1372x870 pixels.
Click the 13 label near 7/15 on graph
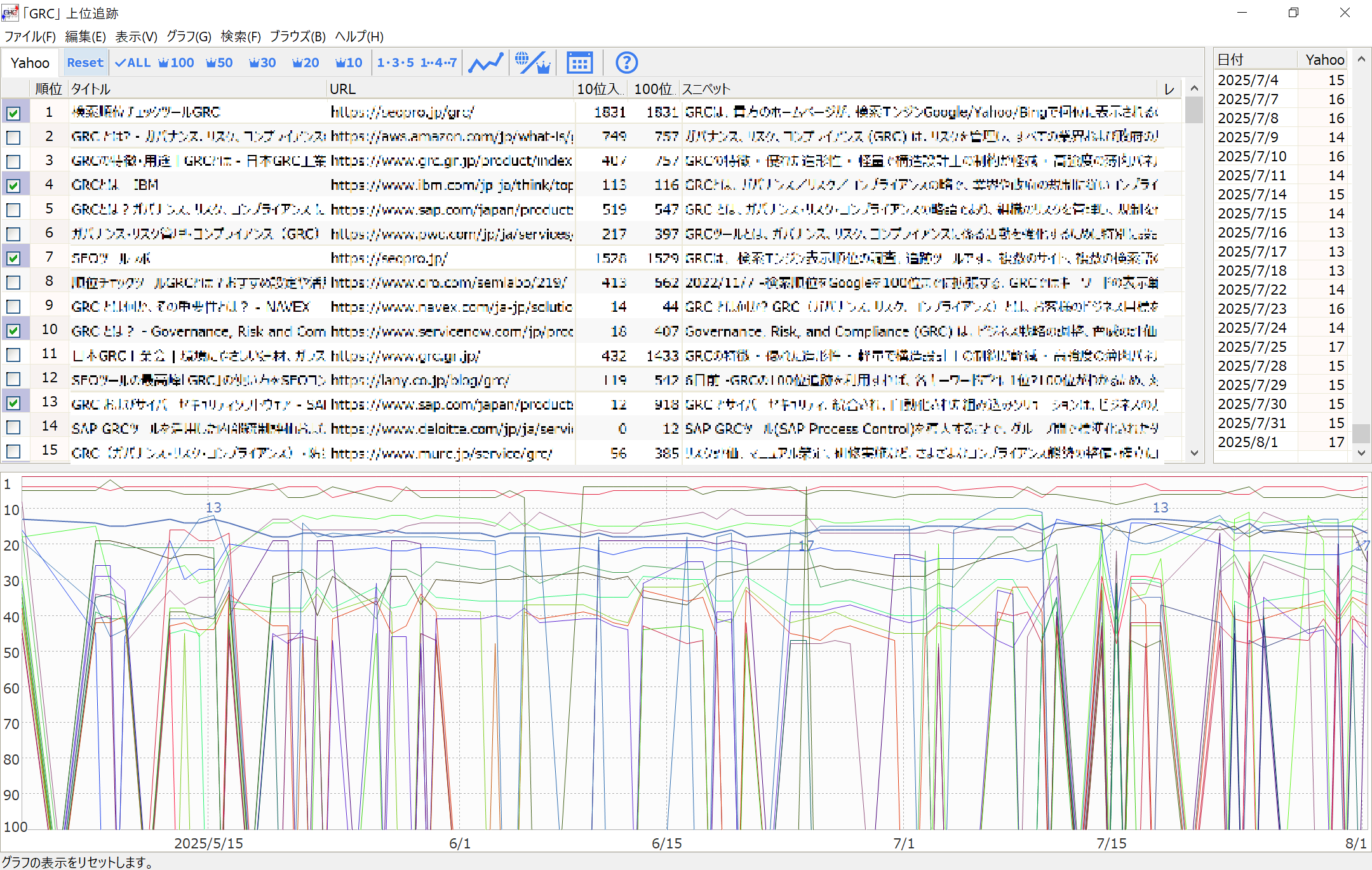click(x=1160, y=507)
